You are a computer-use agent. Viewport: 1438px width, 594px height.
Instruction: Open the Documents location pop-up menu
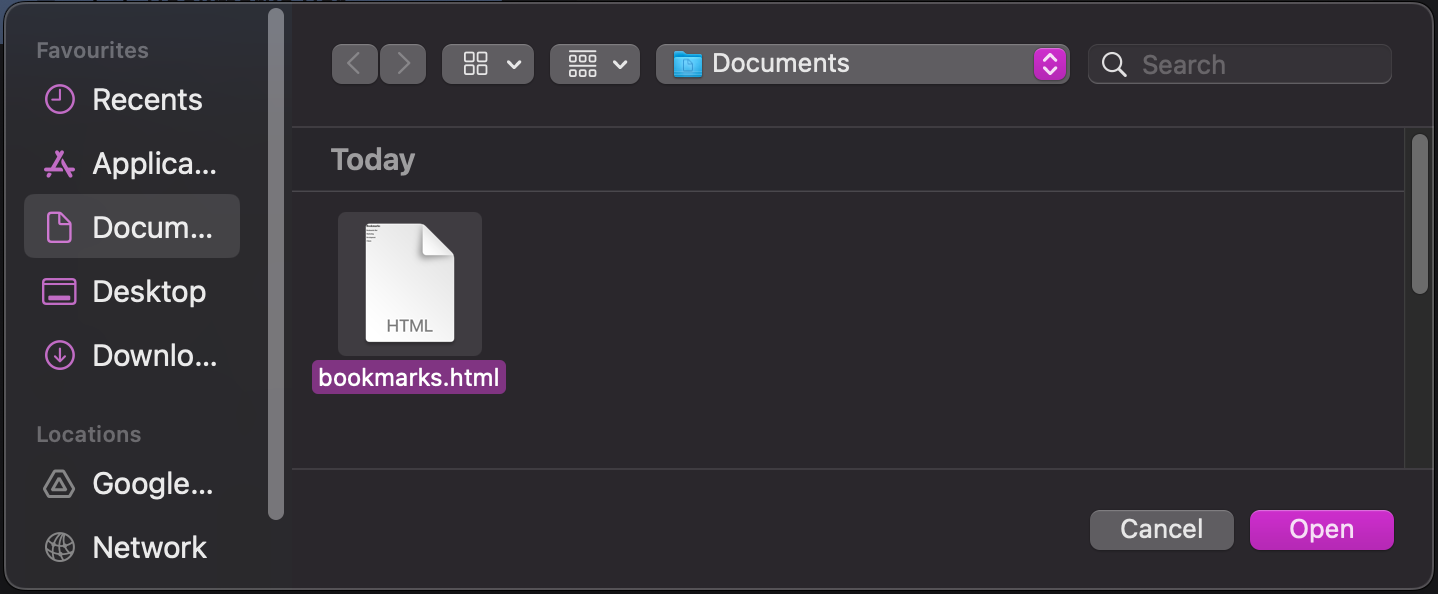[862, 64]
